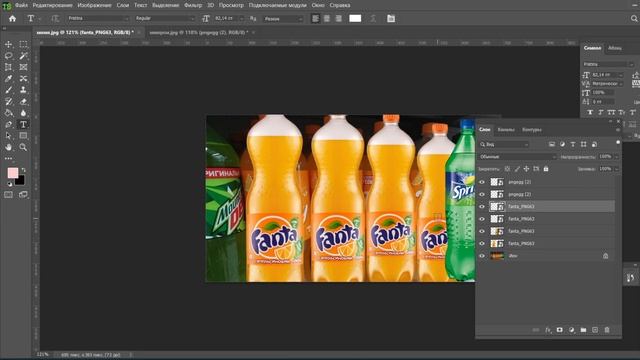The width and height of the screenshot is (640, 360).
Task: Open the layer opacity dropdown arrow
Action: 616,157
